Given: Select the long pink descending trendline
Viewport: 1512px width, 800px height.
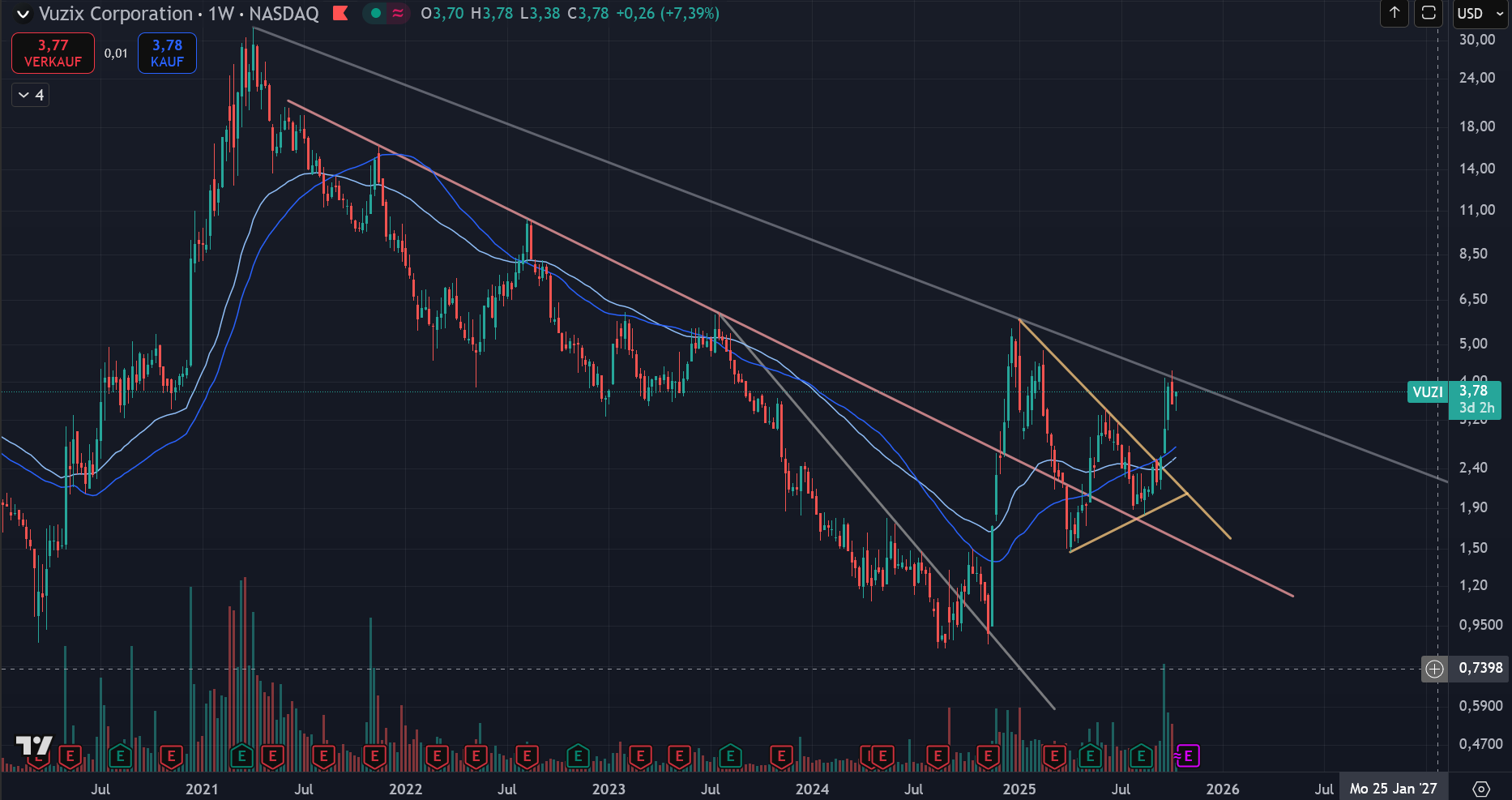Looking at the screenshot, I should point(790,349).
